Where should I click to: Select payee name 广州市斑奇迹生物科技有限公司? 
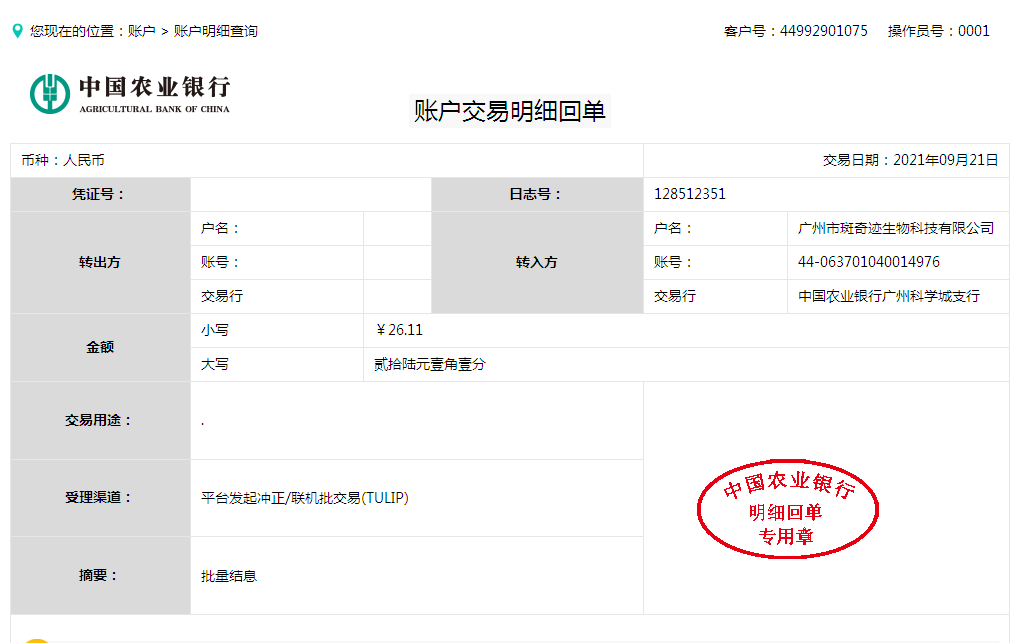point(895,228)
